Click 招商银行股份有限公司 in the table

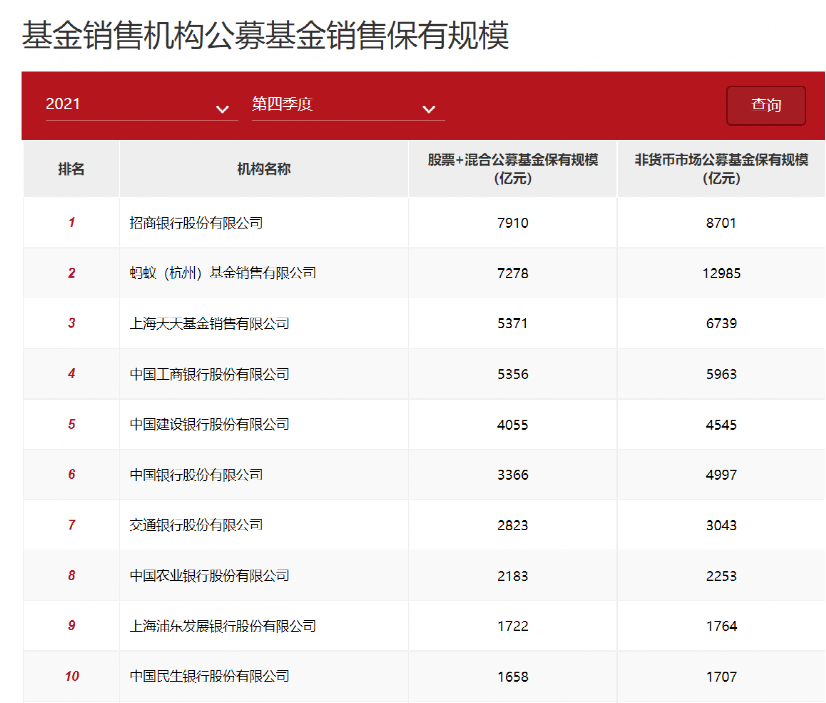[x=196, y=223]
